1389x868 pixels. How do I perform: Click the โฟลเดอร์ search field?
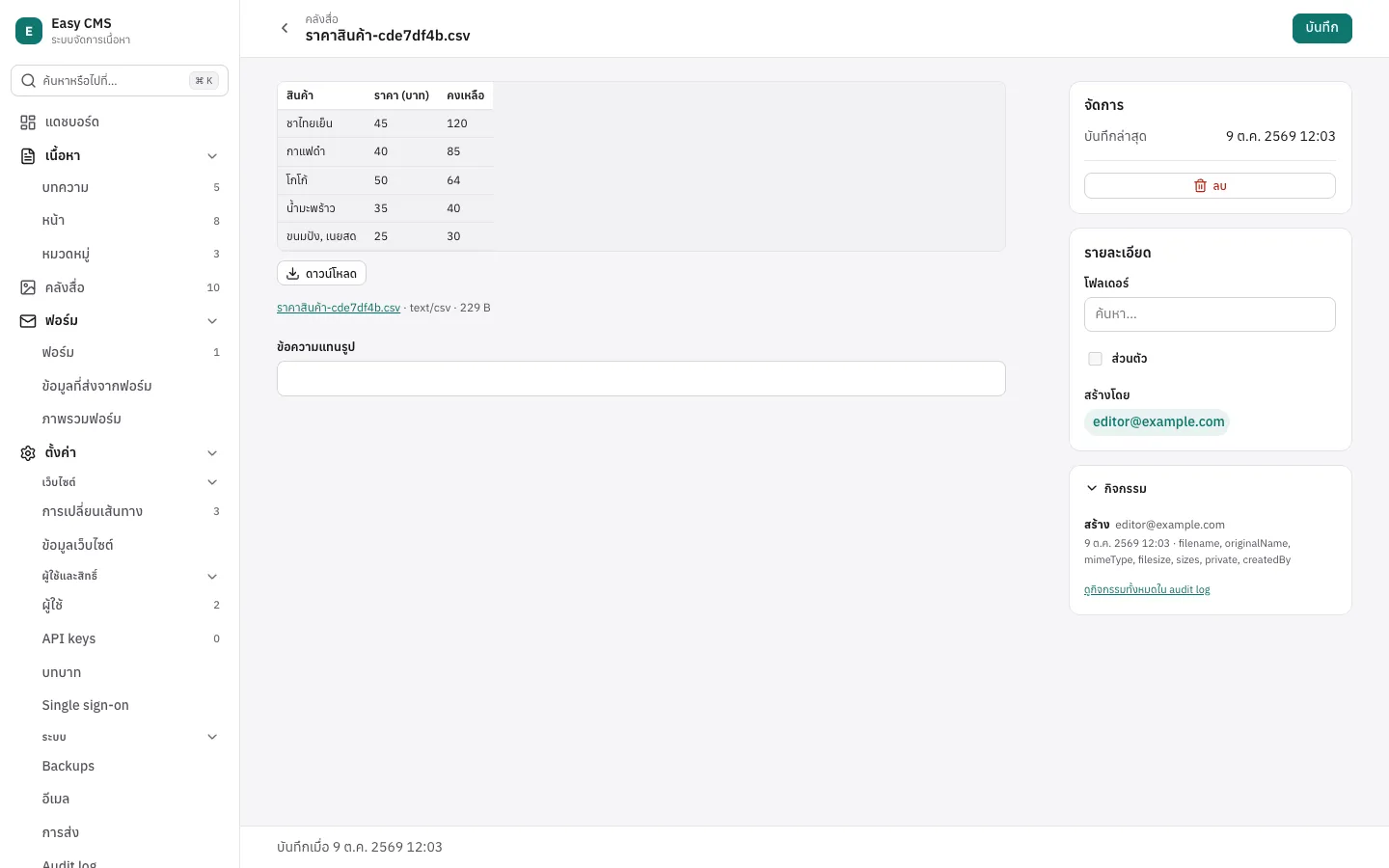[x=1210, y=314]
